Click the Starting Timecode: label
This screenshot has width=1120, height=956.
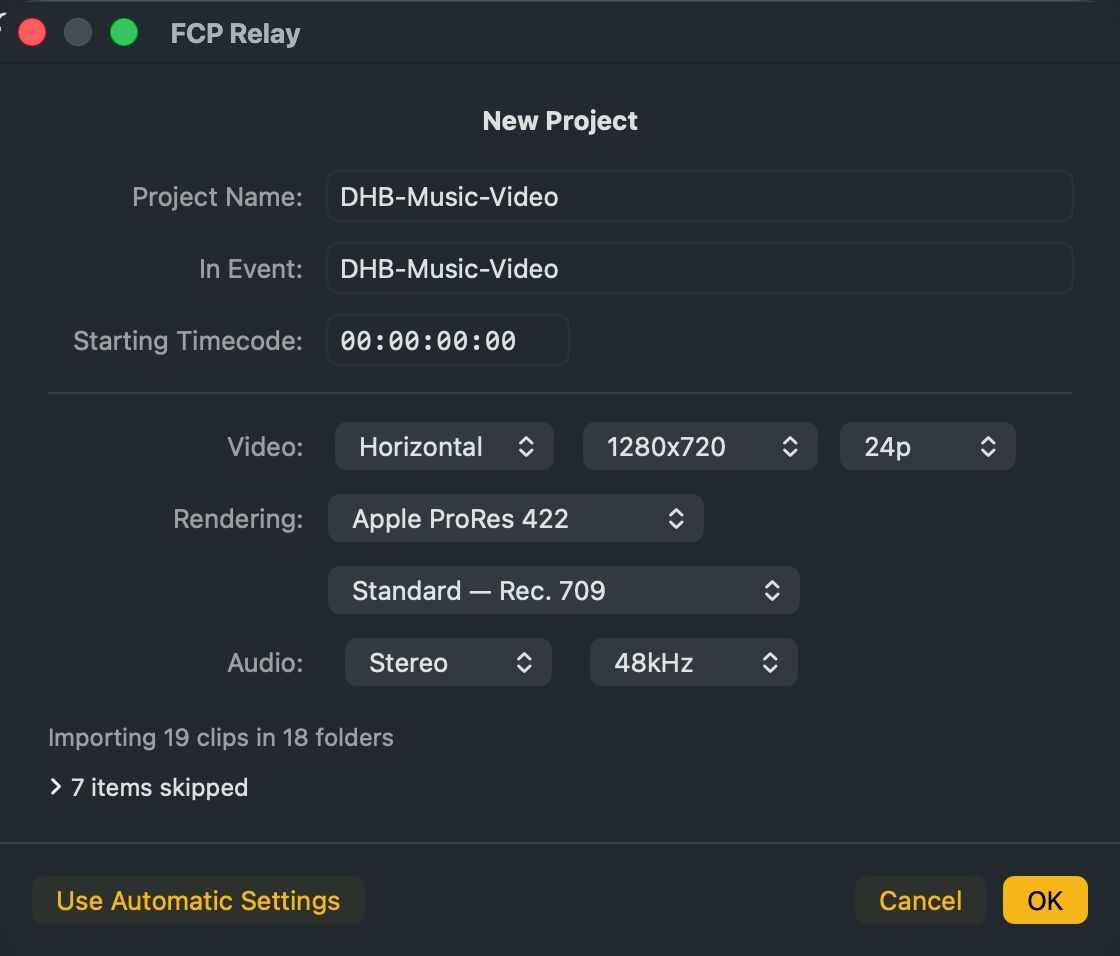[x=188, y=341]
